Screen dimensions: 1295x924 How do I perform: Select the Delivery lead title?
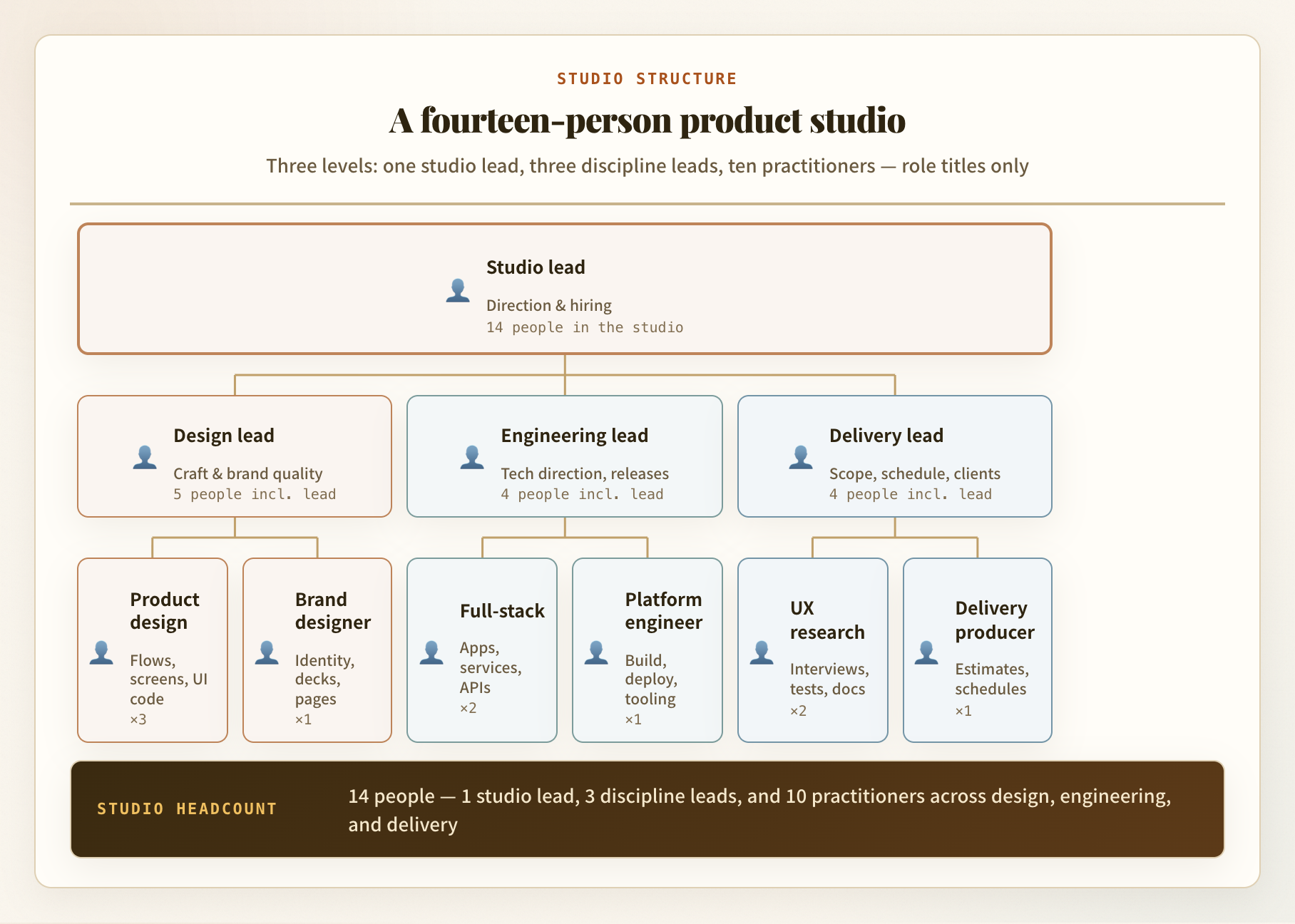click(886, 436)
